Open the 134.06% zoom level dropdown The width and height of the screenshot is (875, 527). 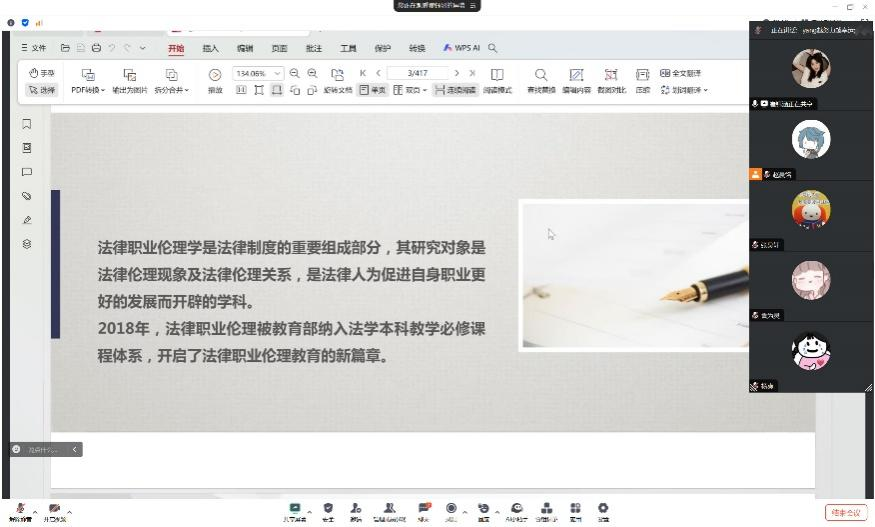click(278, 74)
